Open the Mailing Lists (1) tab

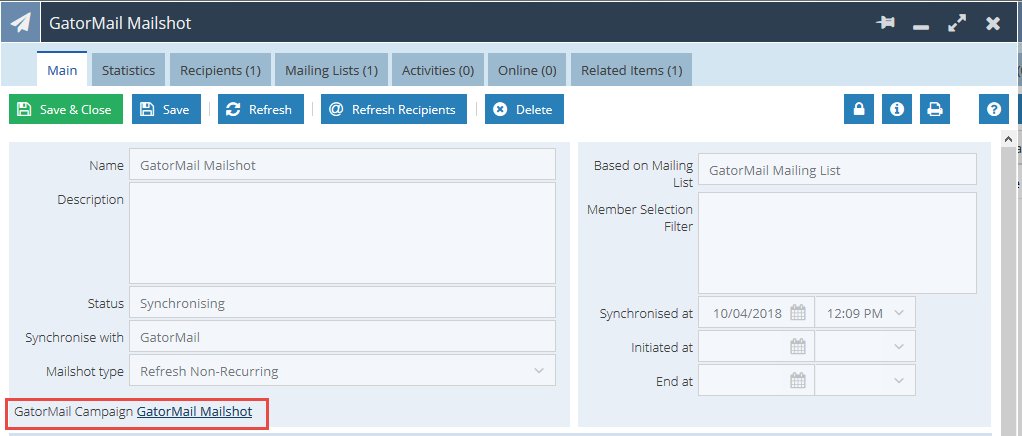pos(331,70)
